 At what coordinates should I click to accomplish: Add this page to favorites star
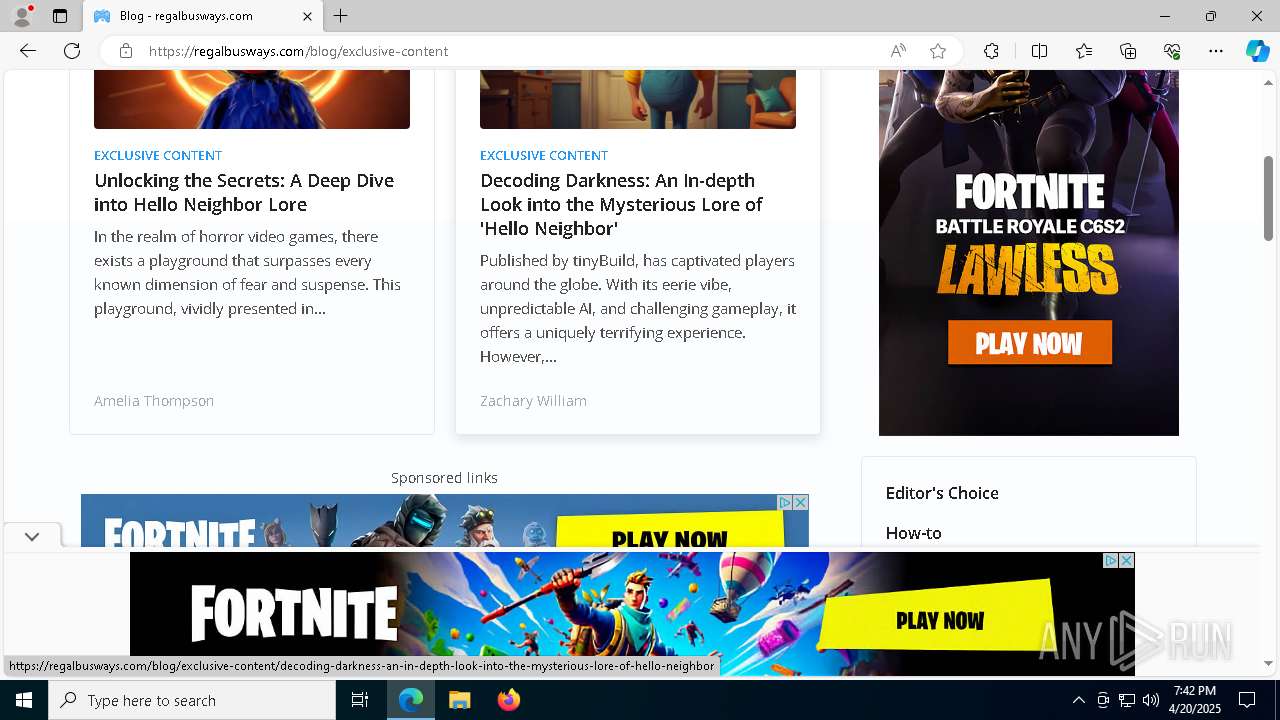(x=938, y=51)
